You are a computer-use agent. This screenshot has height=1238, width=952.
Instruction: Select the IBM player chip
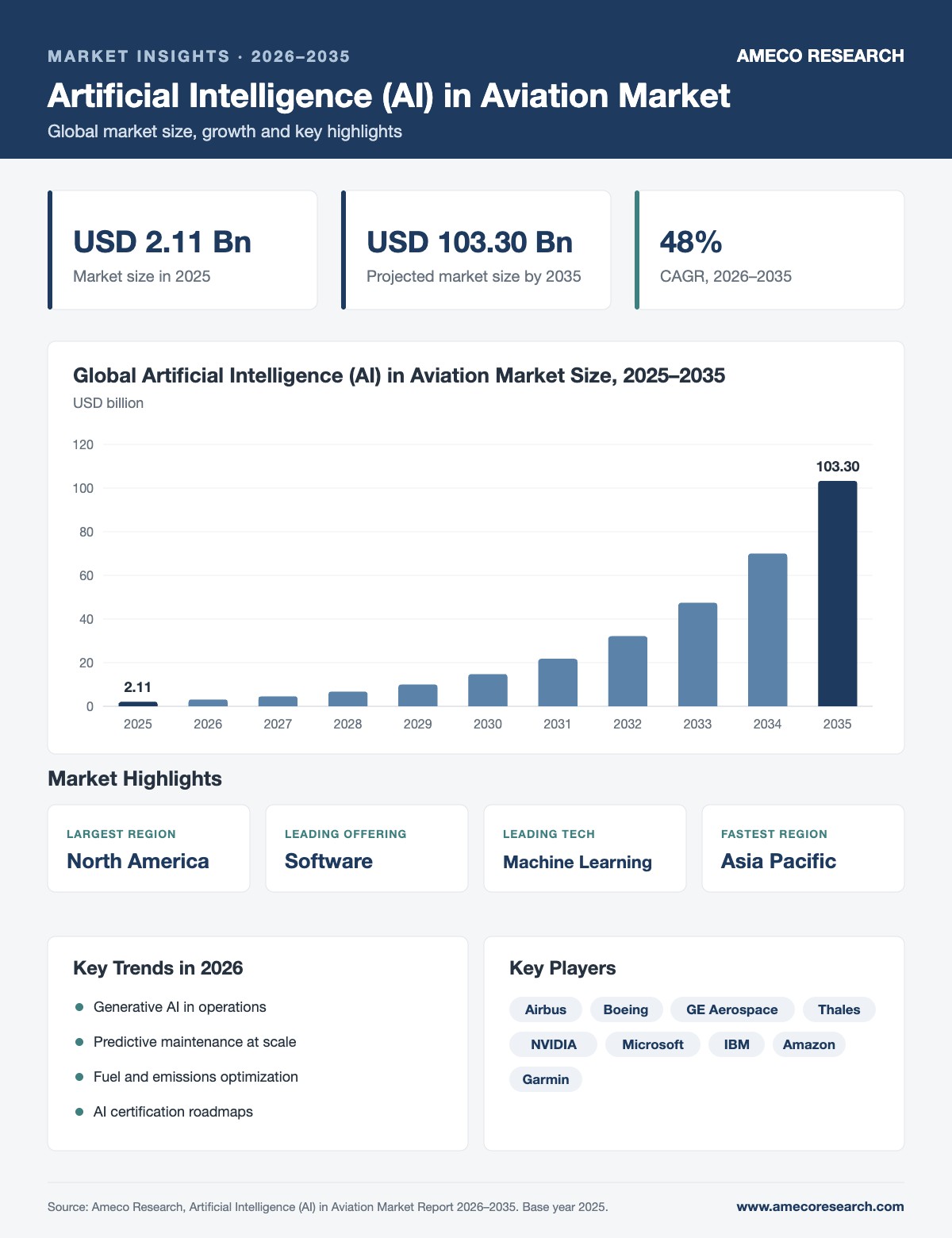point(737,1044)
